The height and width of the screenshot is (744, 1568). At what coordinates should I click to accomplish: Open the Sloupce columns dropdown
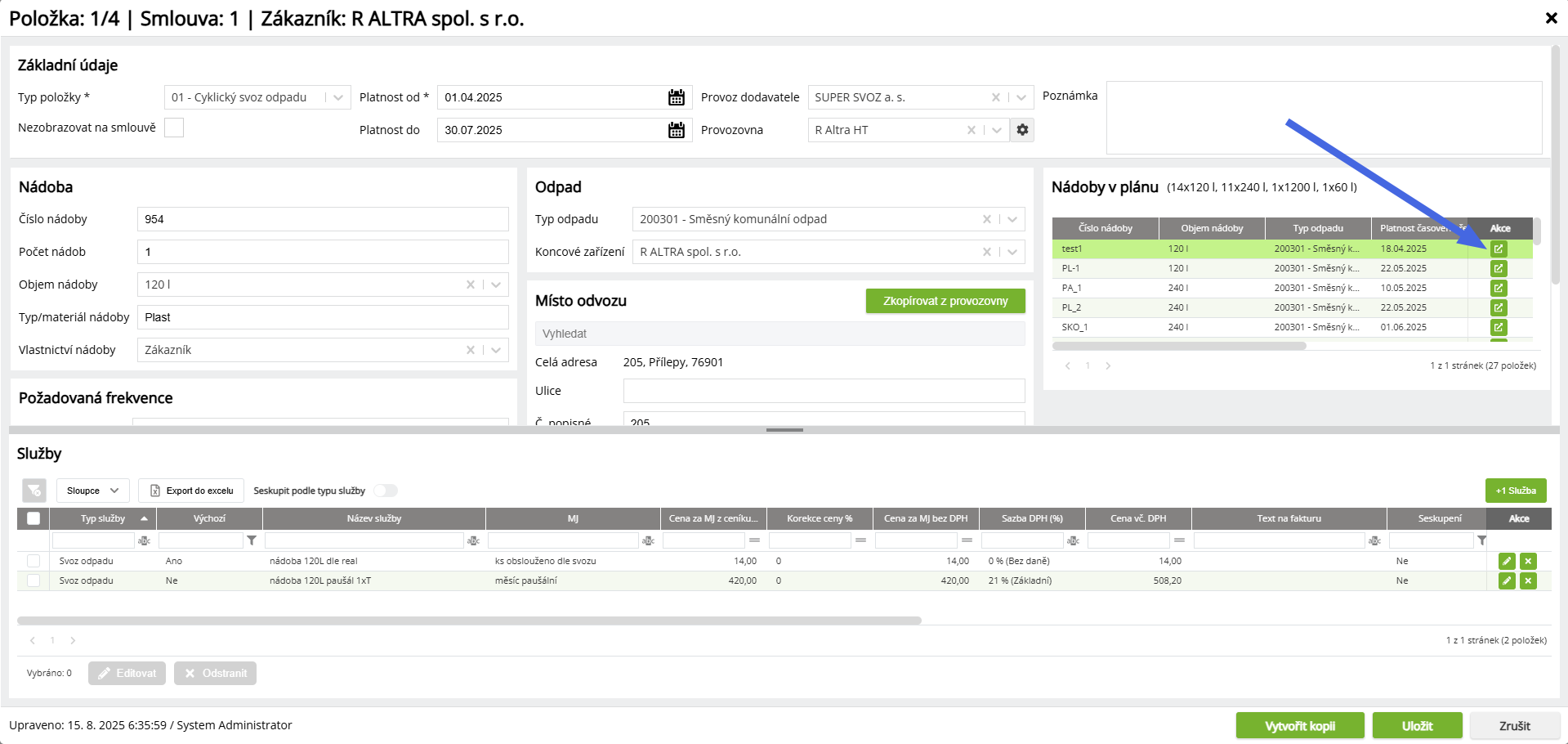coord(92,491)
